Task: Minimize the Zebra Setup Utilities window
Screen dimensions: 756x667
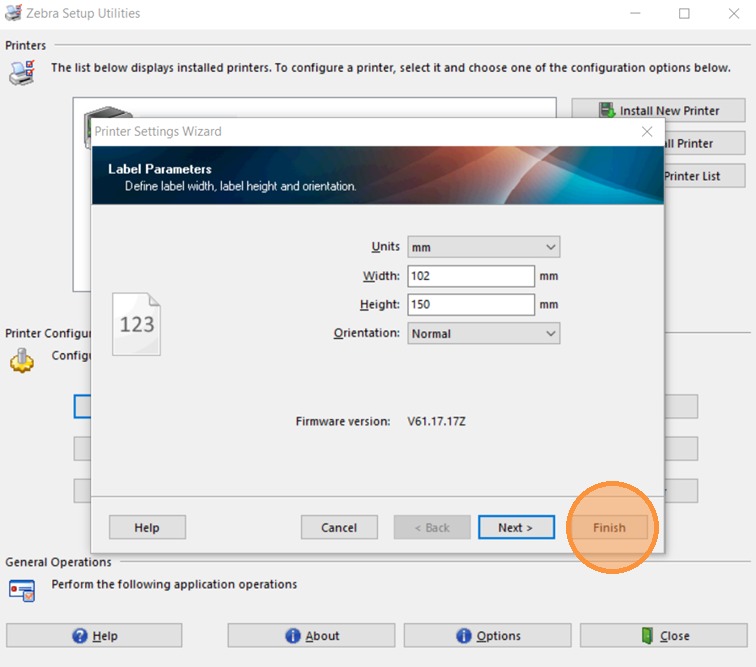Action: [635, 14]
